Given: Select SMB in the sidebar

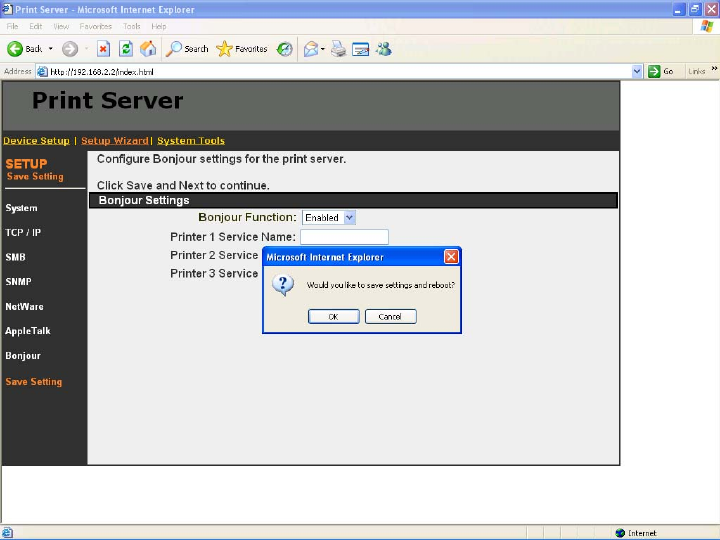Looking at the screenshot, I should [x=15, y=257].
